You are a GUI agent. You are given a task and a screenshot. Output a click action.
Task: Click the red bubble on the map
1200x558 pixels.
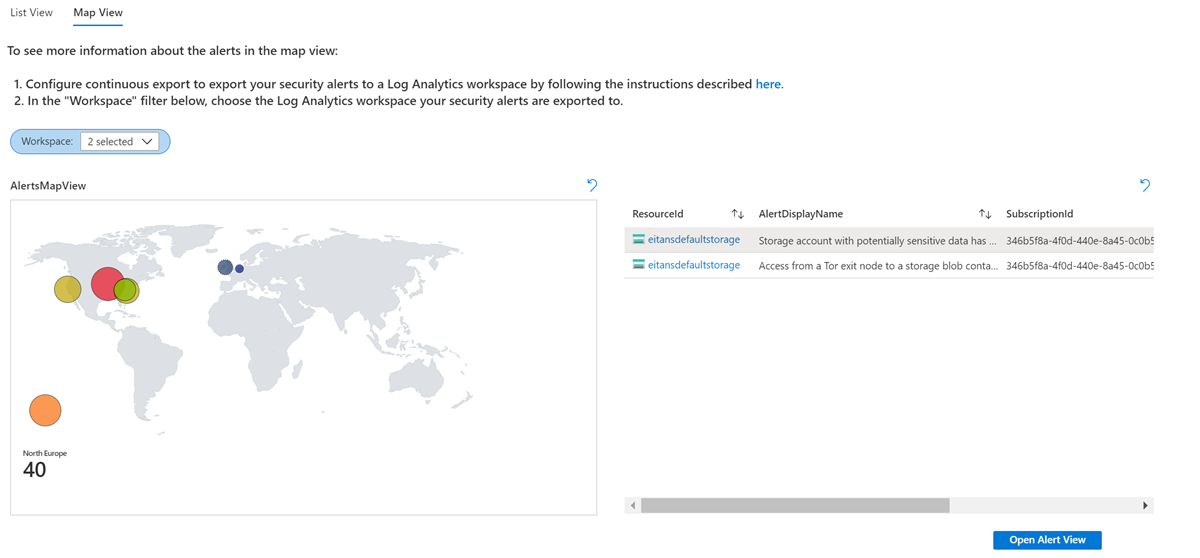click(x=107, y=284)
